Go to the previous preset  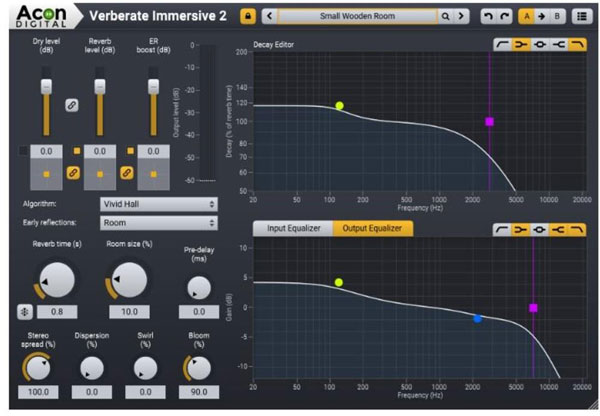tap(269, 16)
